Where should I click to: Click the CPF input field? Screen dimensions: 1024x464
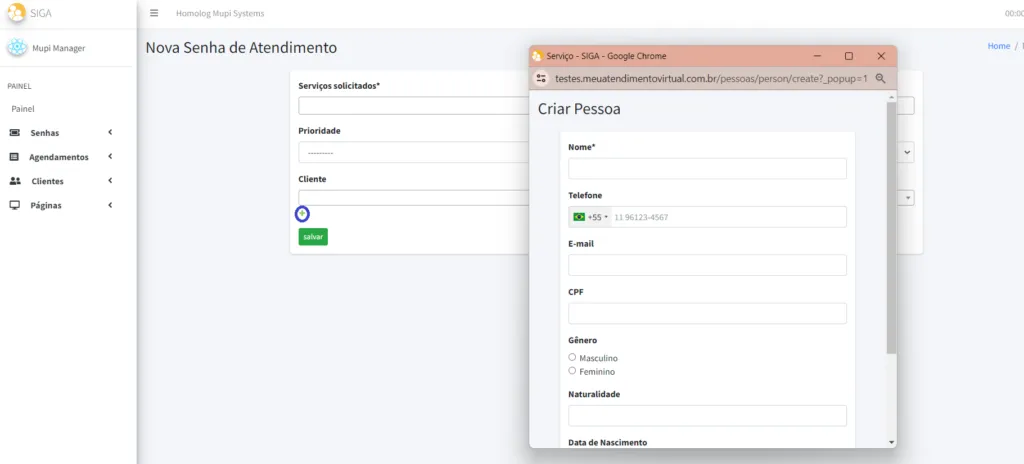click(x=707, y=313)
